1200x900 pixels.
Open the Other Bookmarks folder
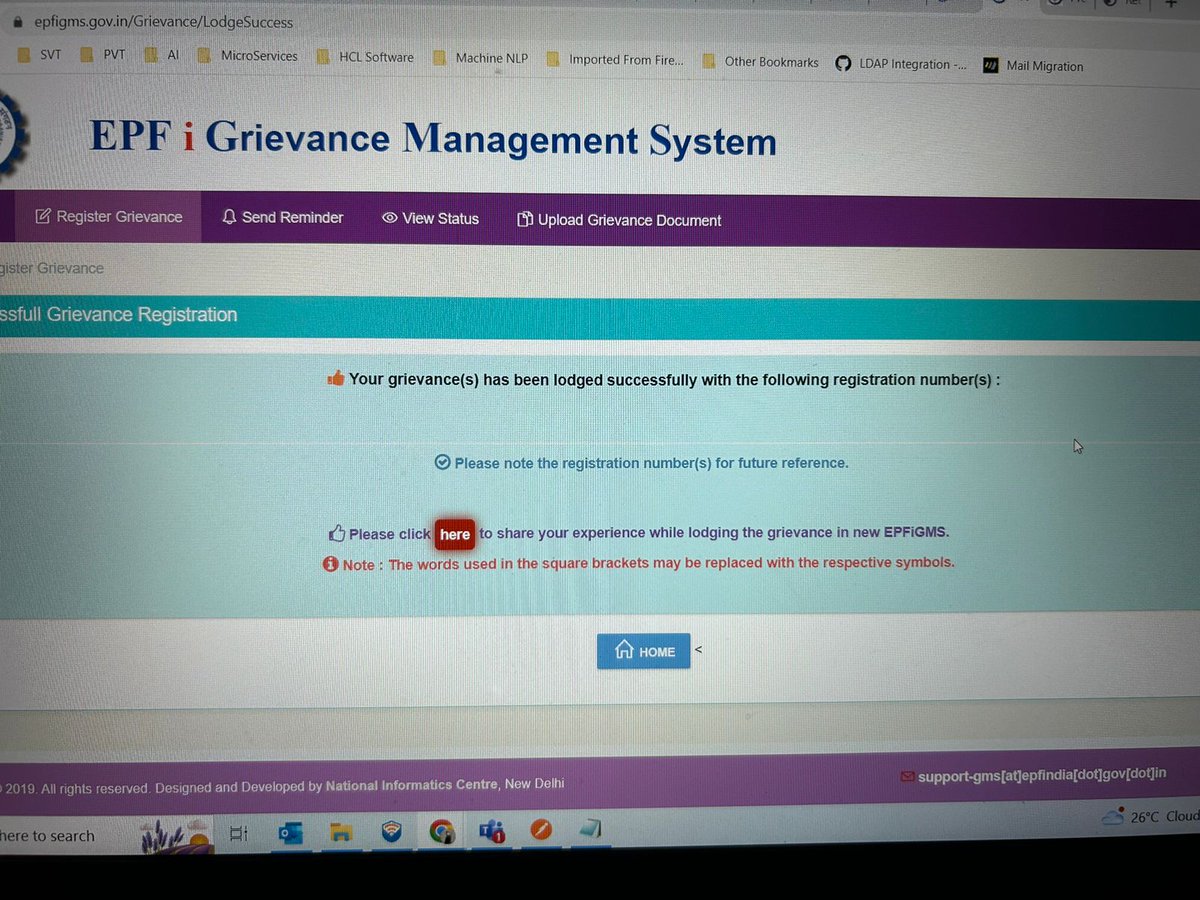point(761,62)
